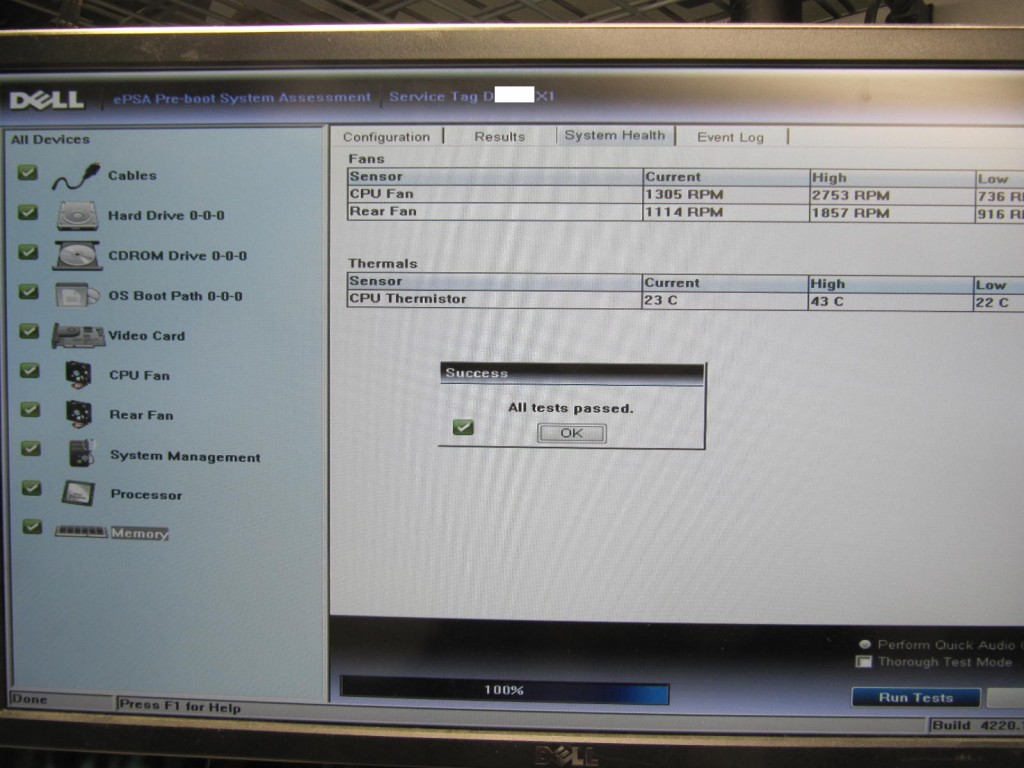1024x768 pixels.
Task: Click the Success dialog title bar
Action: pos(572,374)
